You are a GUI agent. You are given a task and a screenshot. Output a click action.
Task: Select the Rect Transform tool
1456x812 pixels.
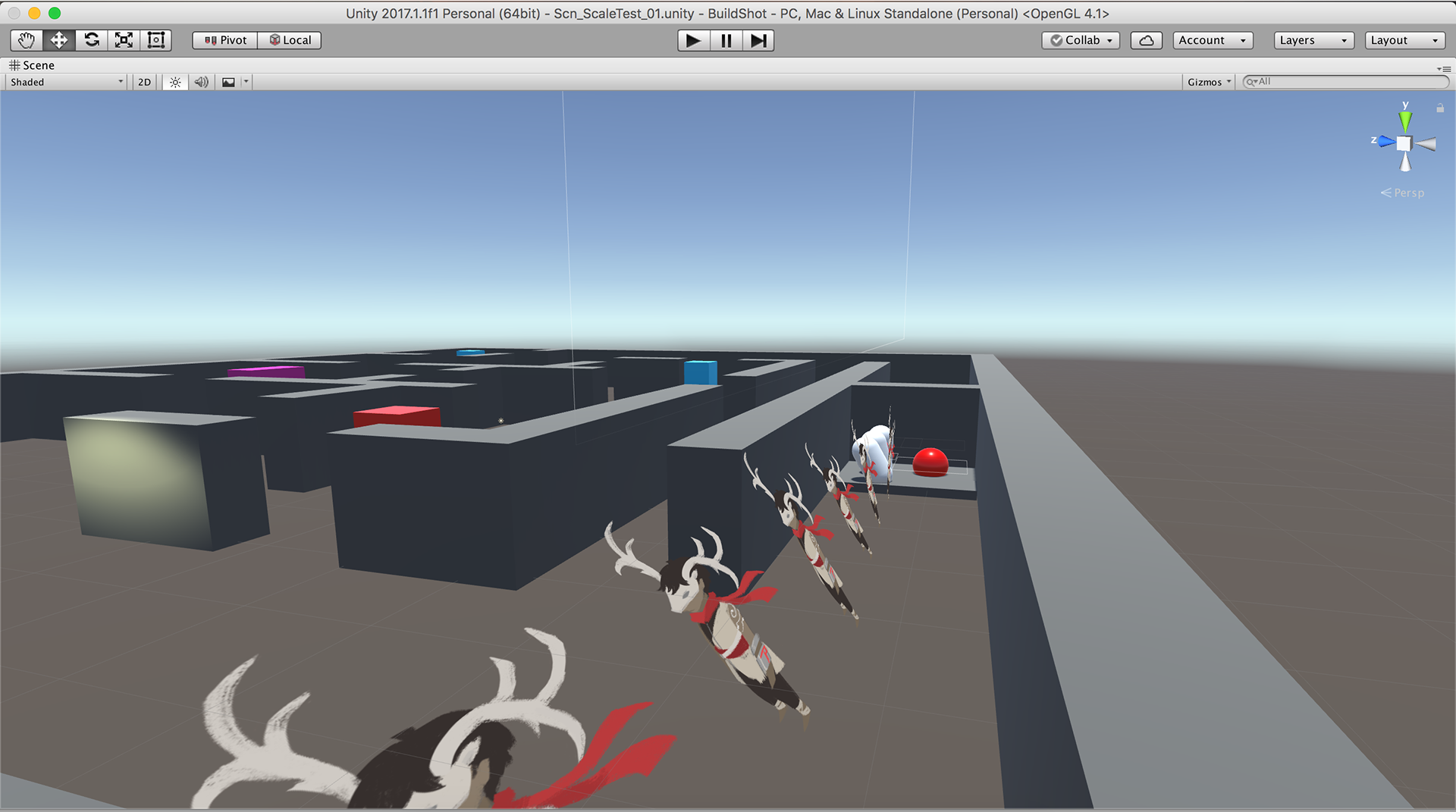pyautogui.click(x=156, y=40)
